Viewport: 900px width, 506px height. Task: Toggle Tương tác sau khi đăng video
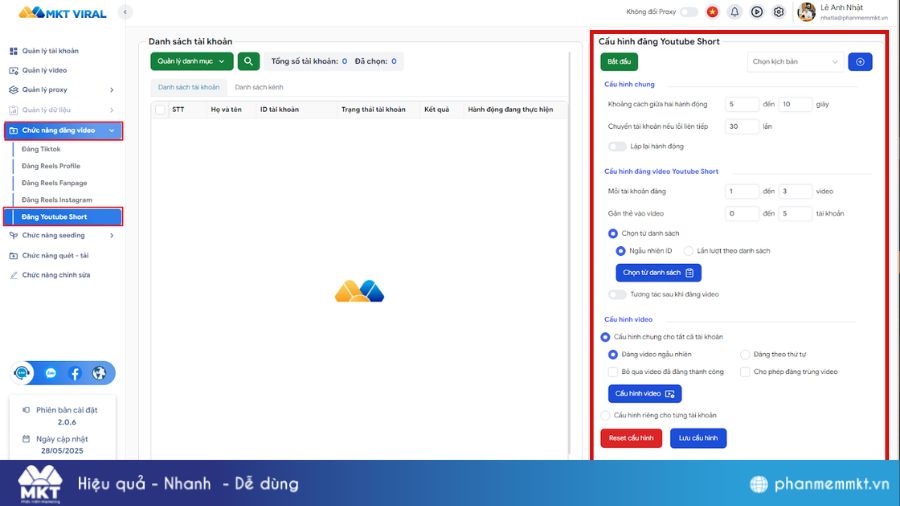[x=617, y=294]
